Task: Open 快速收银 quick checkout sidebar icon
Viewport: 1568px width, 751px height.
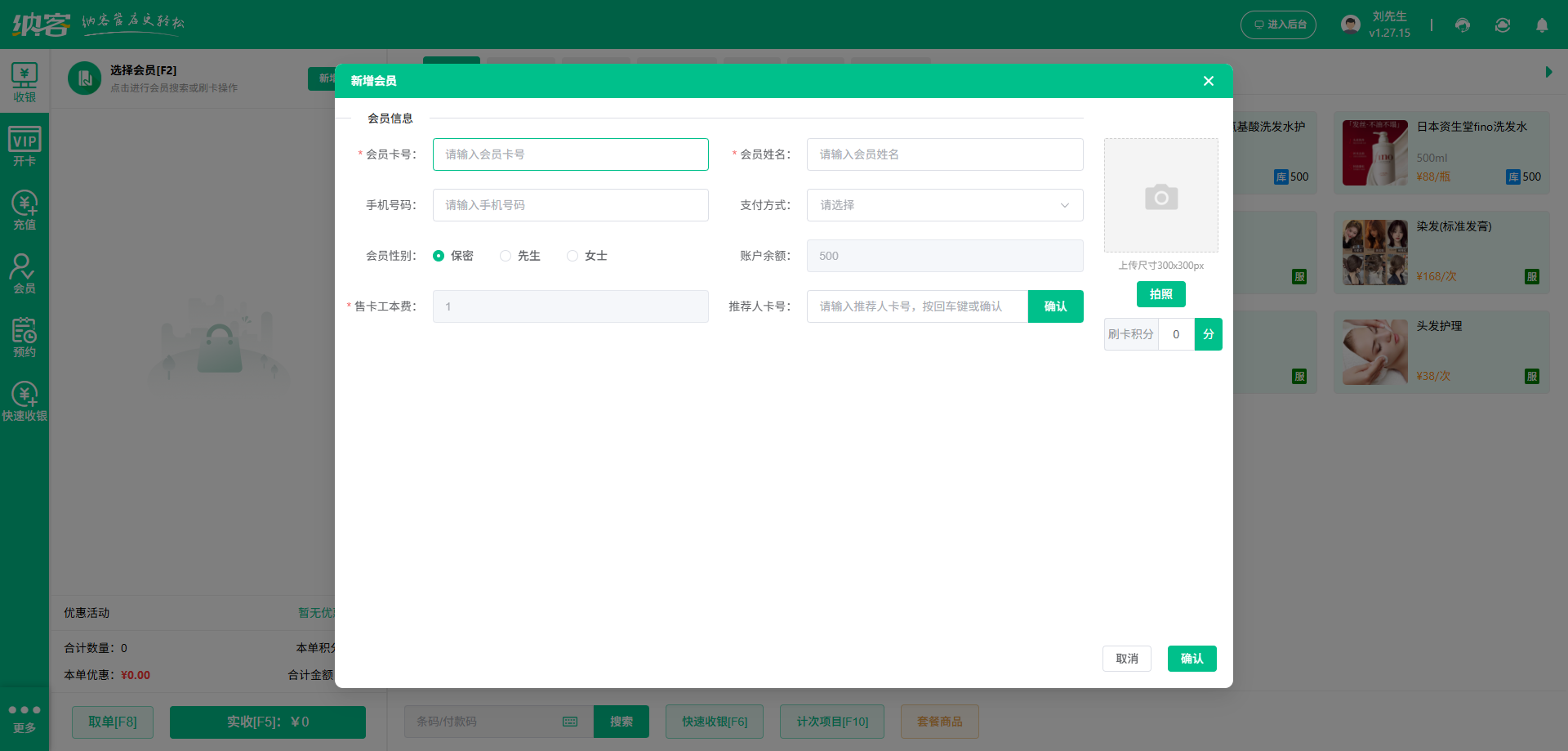Action: click(x=24, y=400)
